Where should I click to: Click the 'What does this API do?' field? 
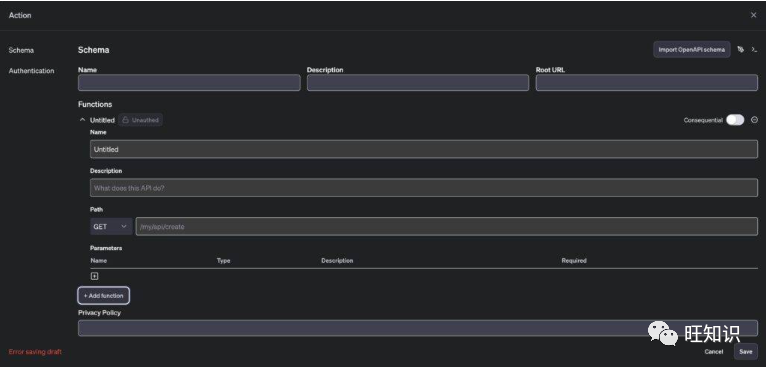coord(424,188)
